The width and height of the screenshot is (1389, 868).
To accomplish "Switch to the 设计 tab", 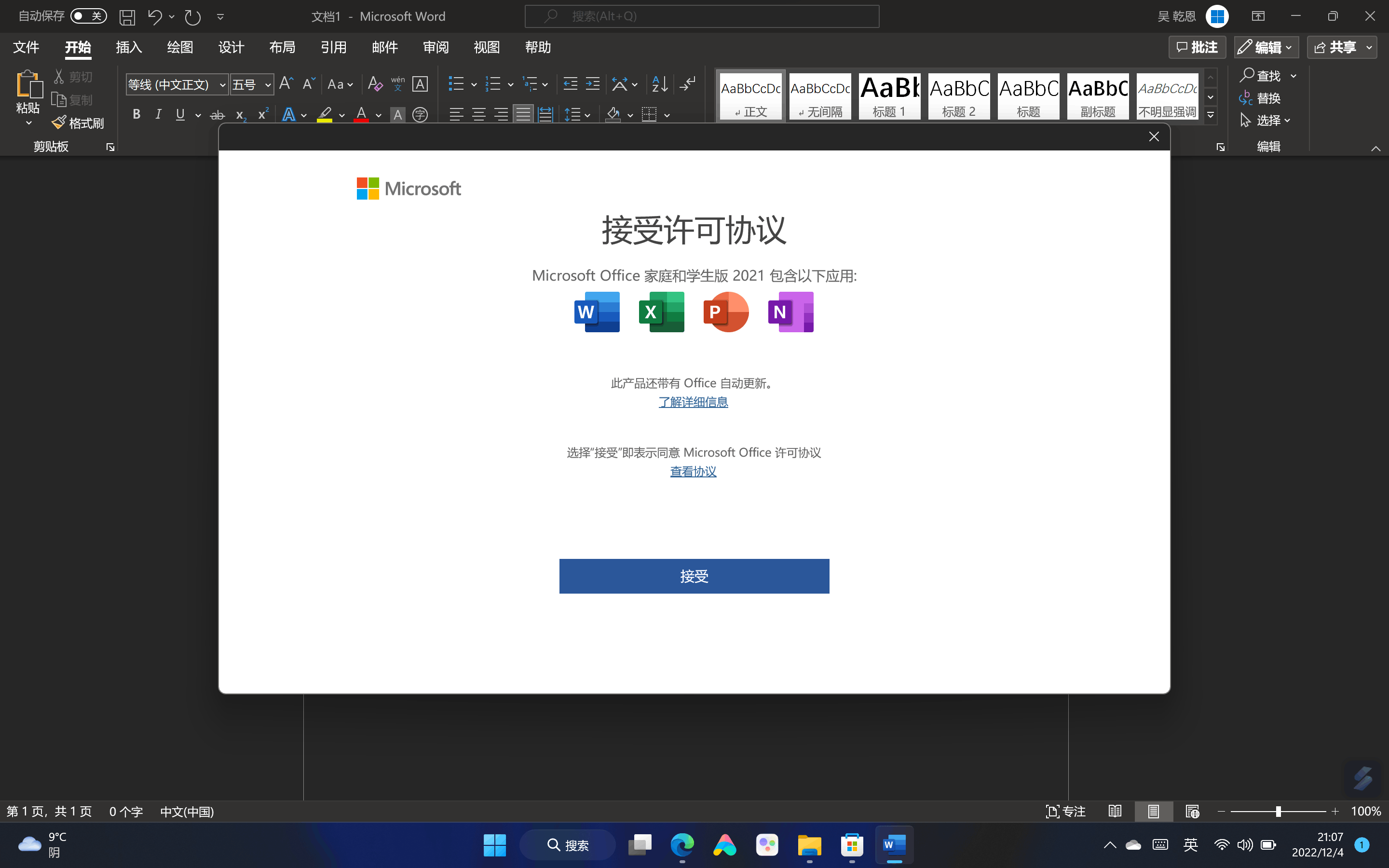I will 231,47.
